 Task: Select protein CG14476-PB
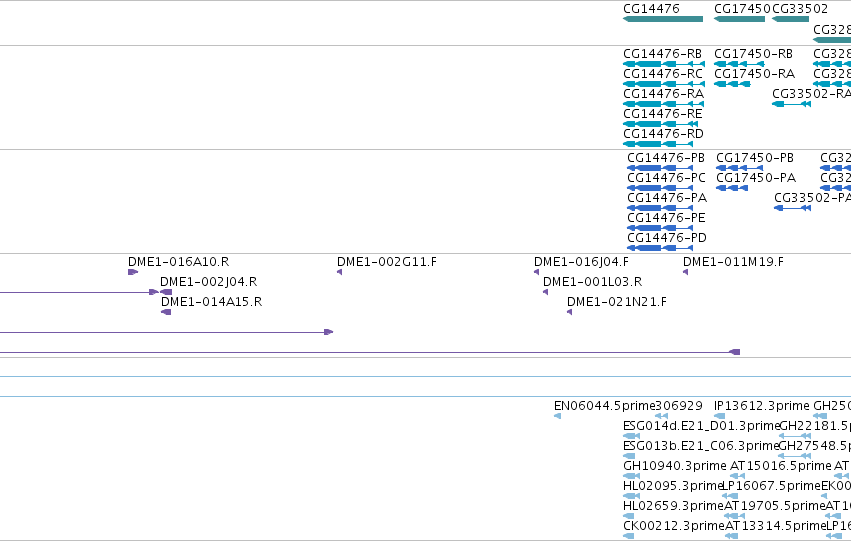[x=666, y=158]
